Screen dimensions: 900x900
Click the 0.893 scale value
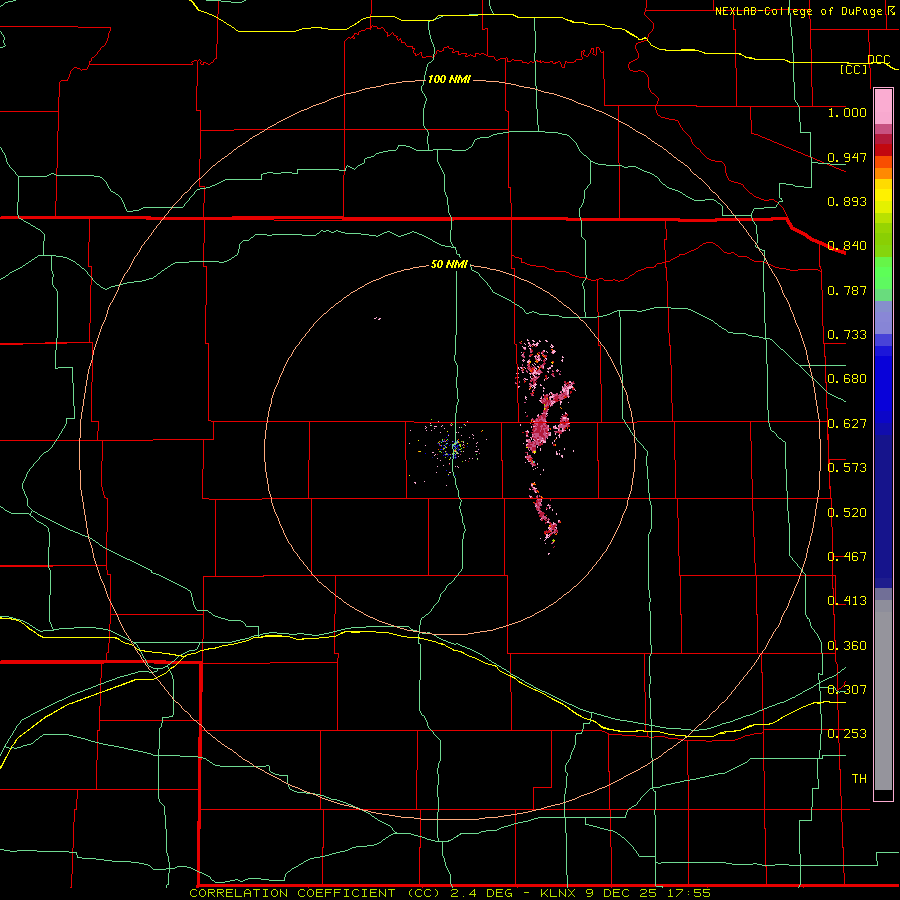click(x=847, y=201)
